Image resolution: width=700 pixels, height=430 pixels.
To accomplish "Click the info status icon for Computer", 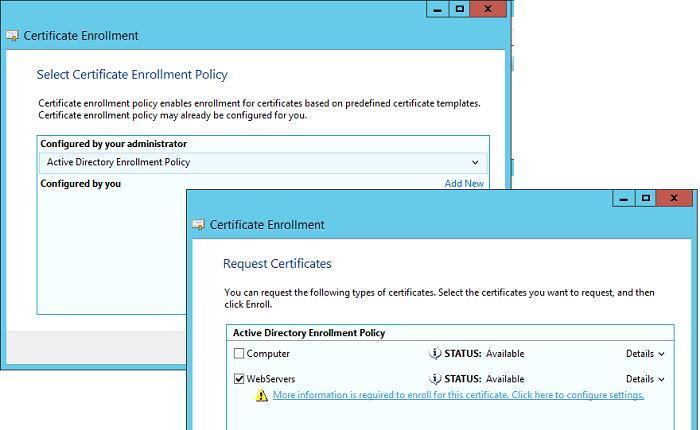I will (434, 353).
